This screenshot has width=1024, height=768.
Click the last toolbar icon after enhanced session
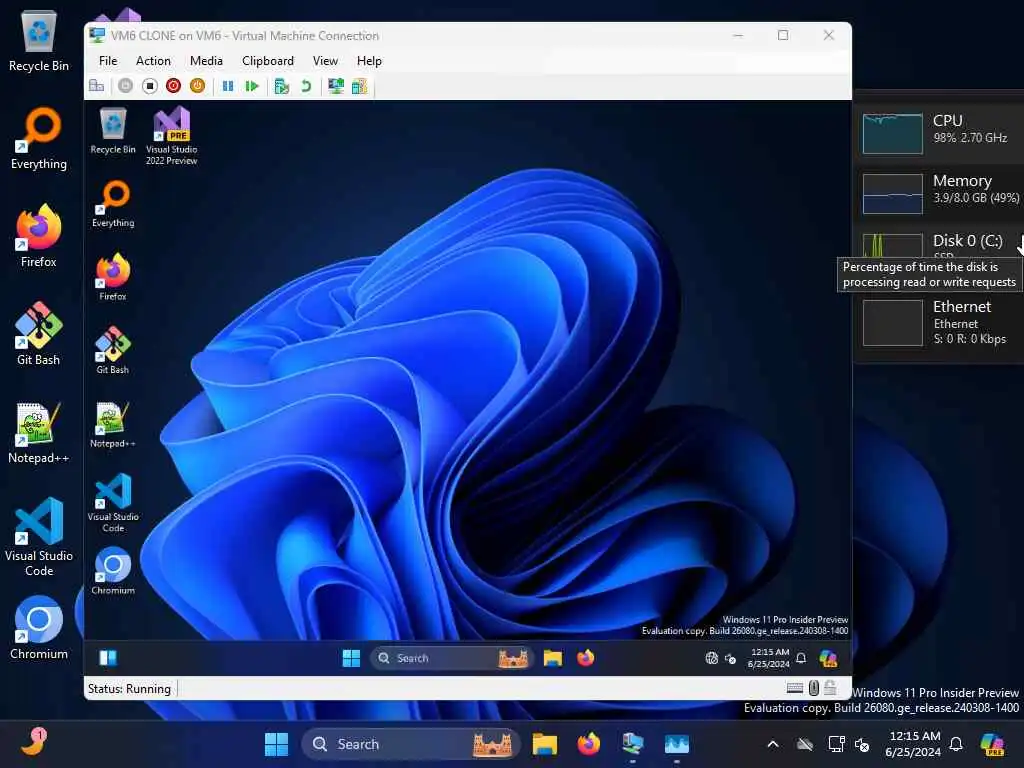tap(359, 86)
